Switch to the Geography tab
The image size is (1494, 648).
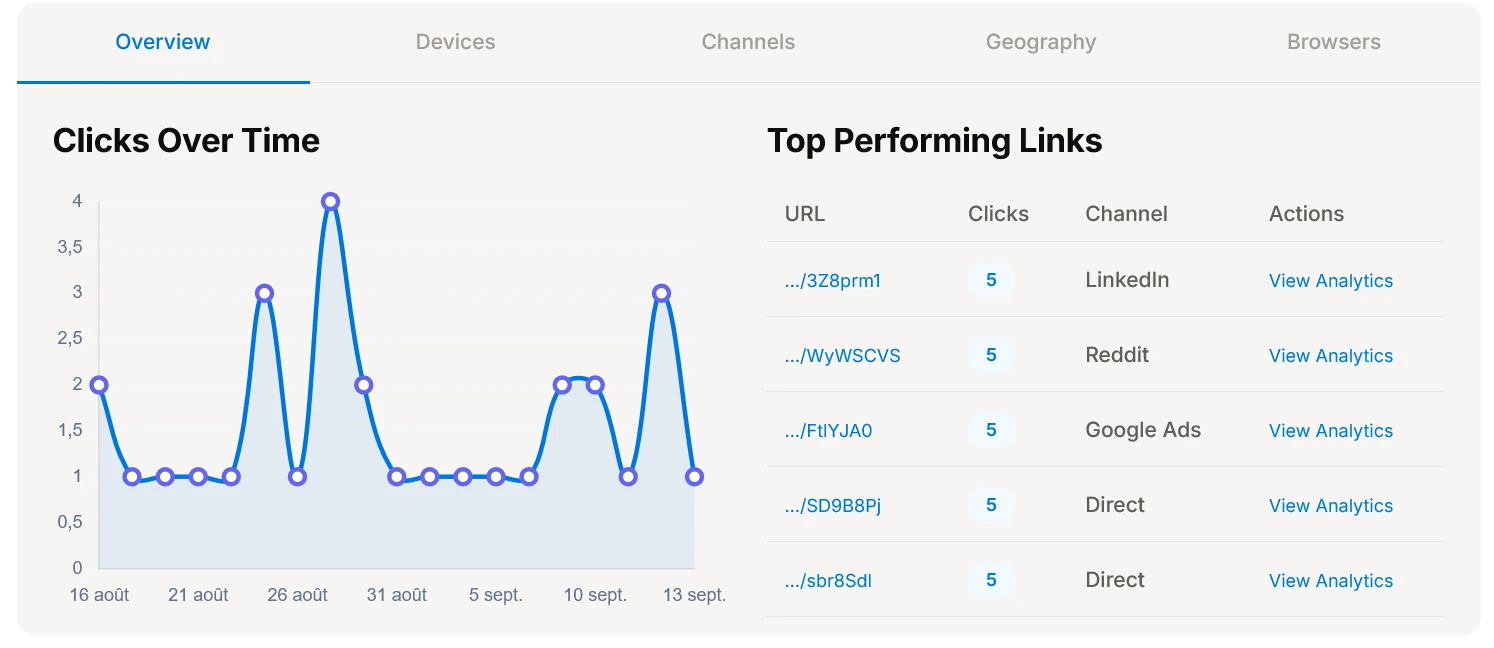[1041, 42]
